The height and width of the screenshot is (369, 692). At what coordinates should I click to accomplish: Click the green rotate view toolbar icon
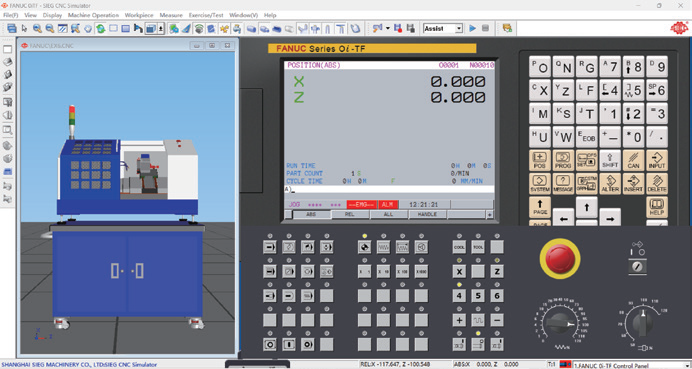pos(101,28)
